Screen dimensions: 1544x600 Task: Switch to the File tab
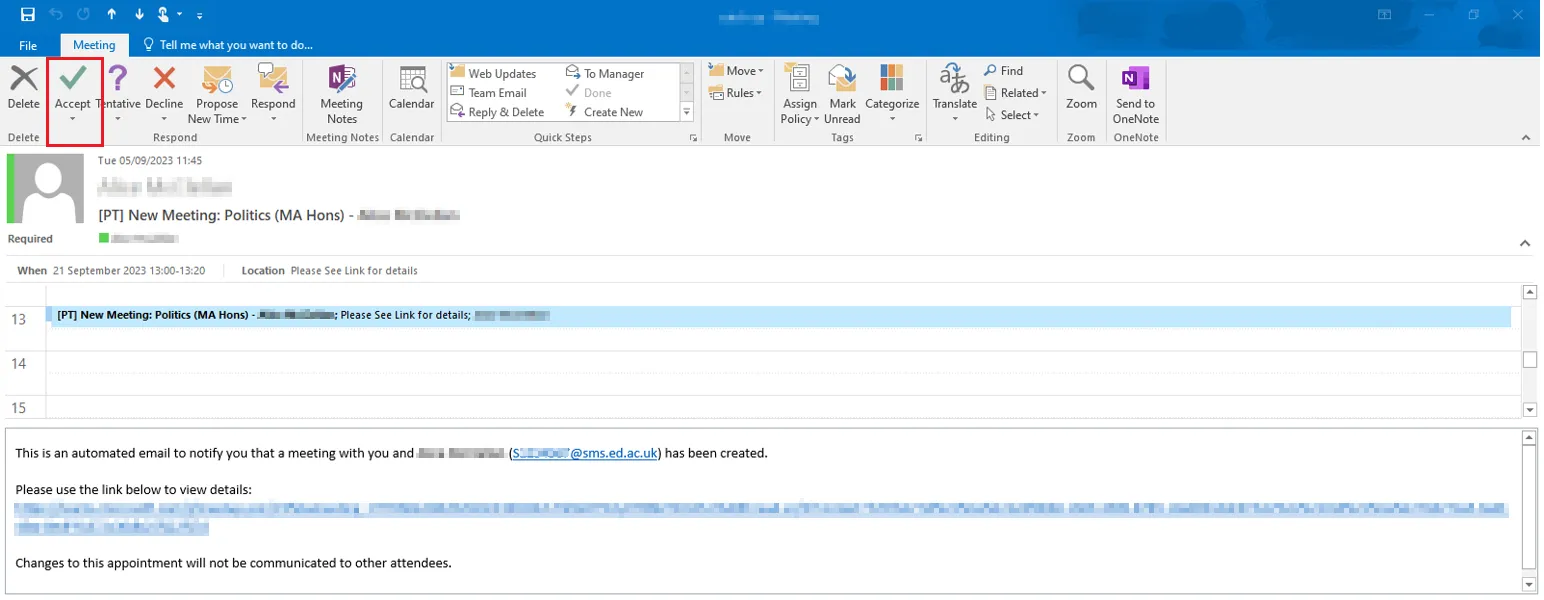pyautogui.click(x=28, y=45)
